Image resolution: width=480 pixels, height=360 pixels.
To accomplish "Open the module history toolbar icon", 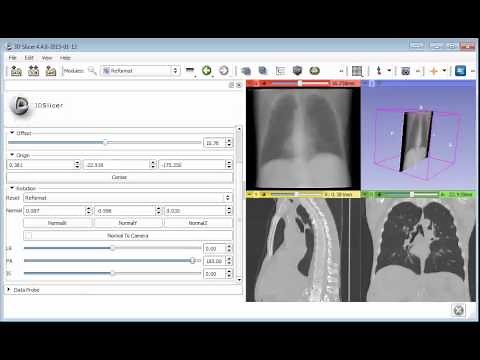I will pos(190,71).
